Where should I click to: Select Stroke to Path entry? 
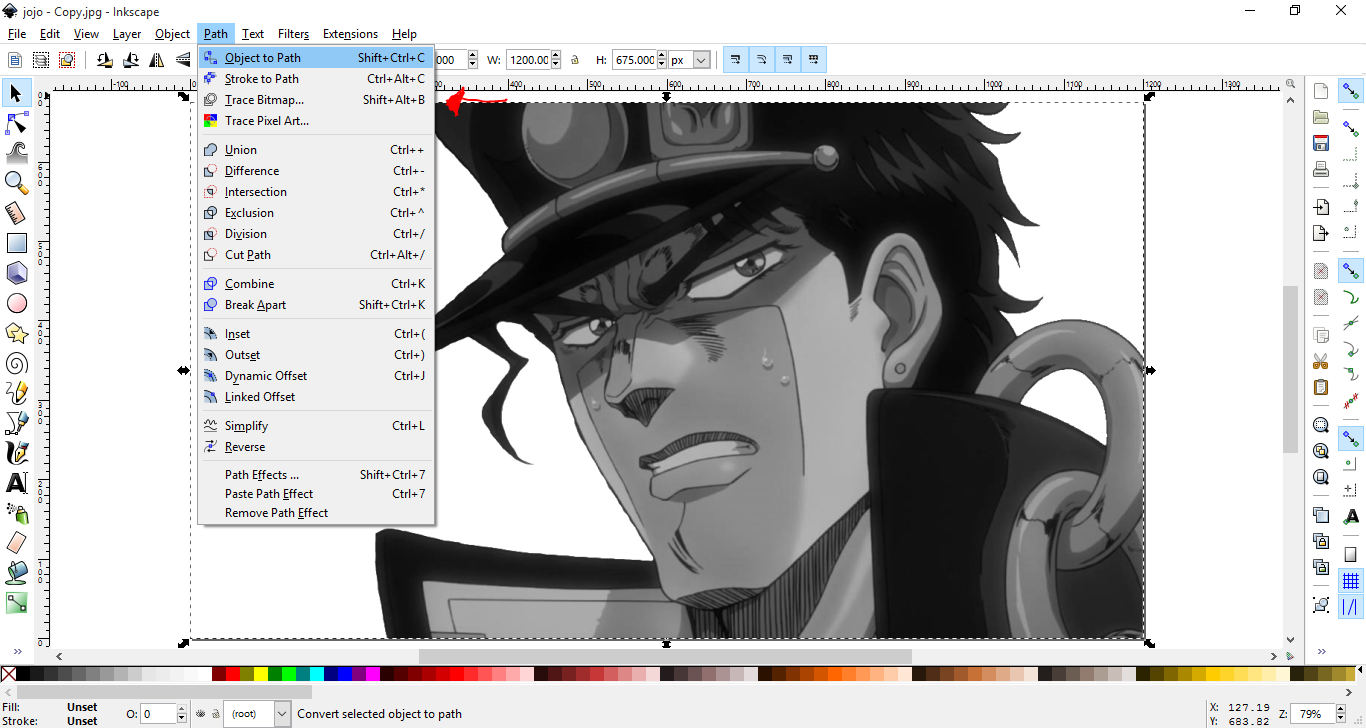pyautogui.click(x=316, y=79)
